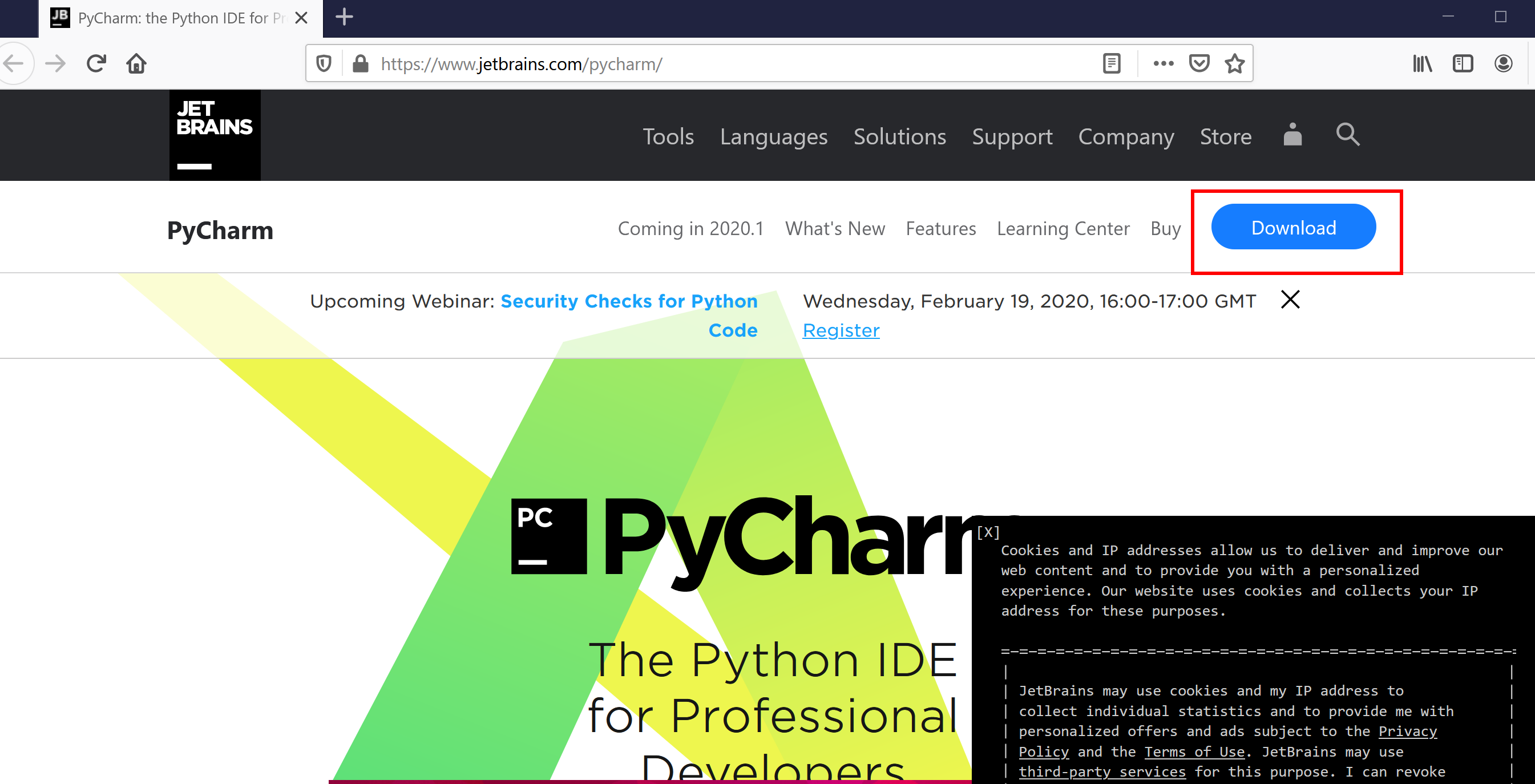Click the PC PyCharm logo square

click(x=549, y=536)
